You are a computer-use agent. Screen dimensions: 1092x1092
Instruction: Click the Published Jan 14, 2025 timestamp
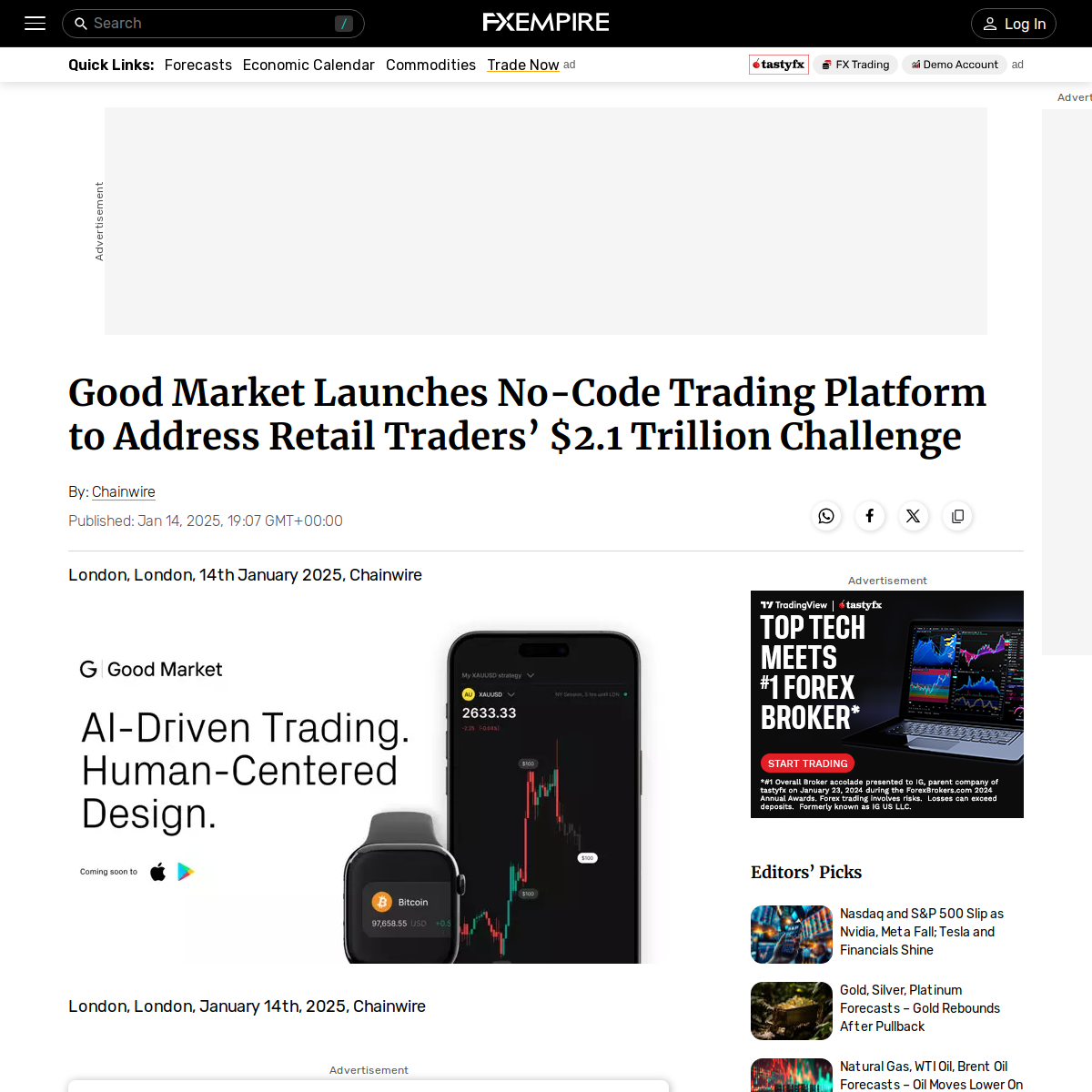206,521
